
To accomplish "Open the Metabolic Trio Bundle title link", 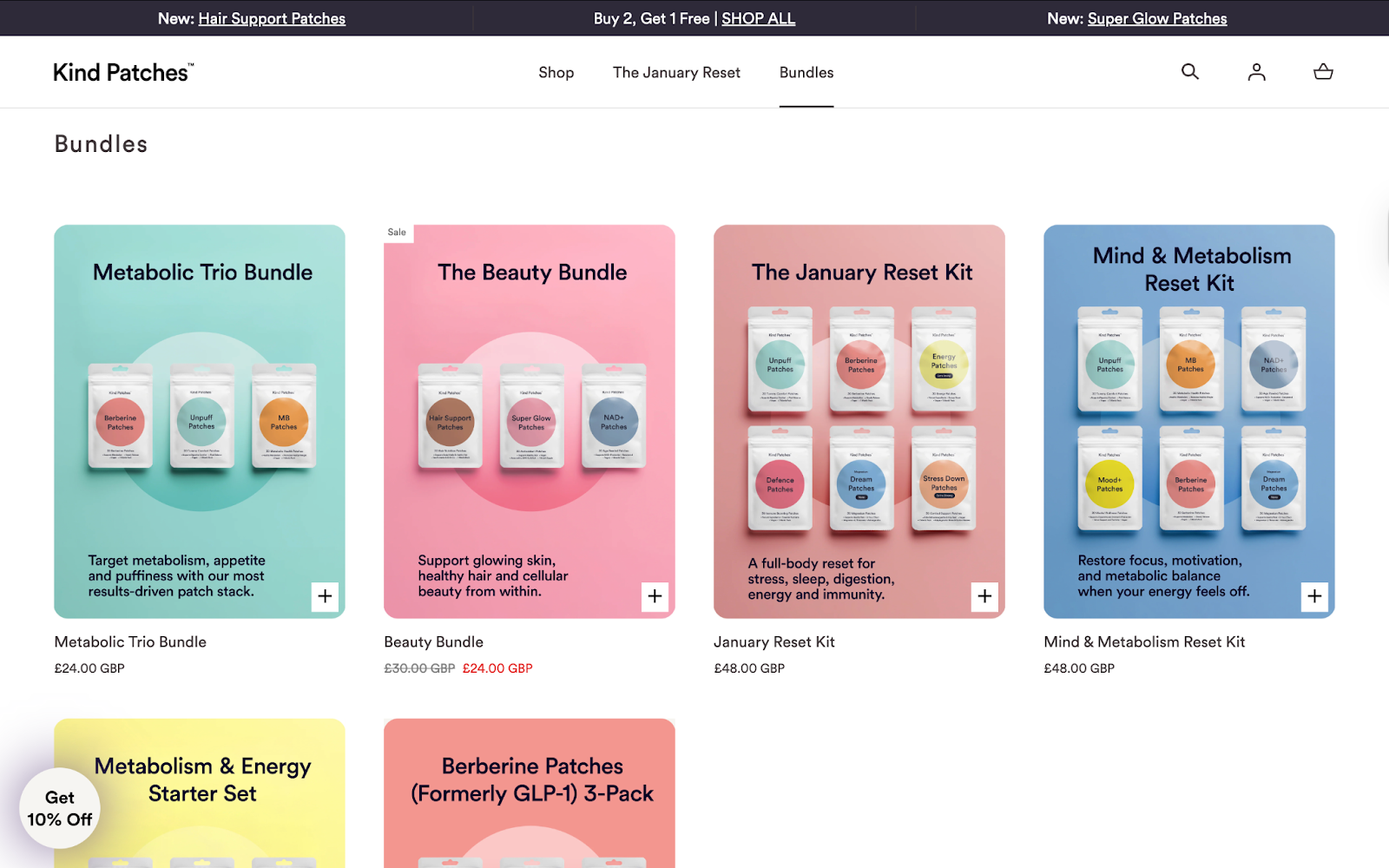I will [130, 641].
